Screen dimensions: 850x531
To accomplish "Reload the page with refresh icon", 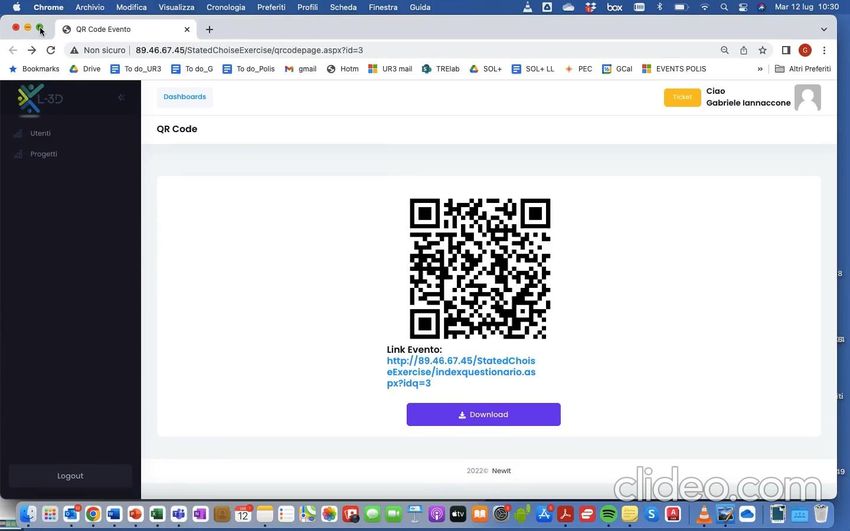I will 50,50.
